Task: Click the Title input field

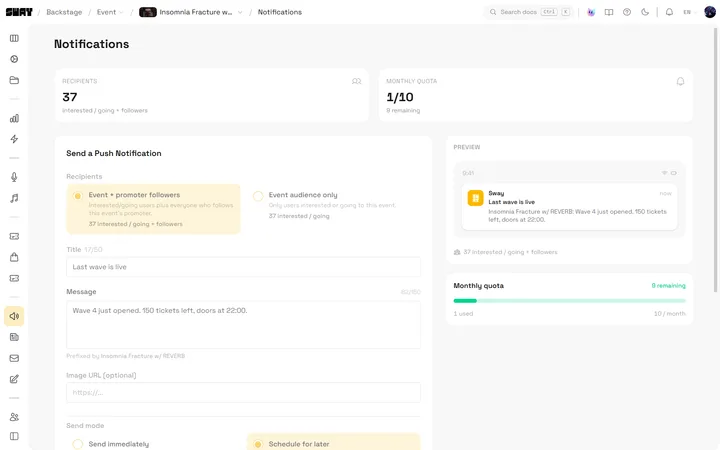Action: 243,267
